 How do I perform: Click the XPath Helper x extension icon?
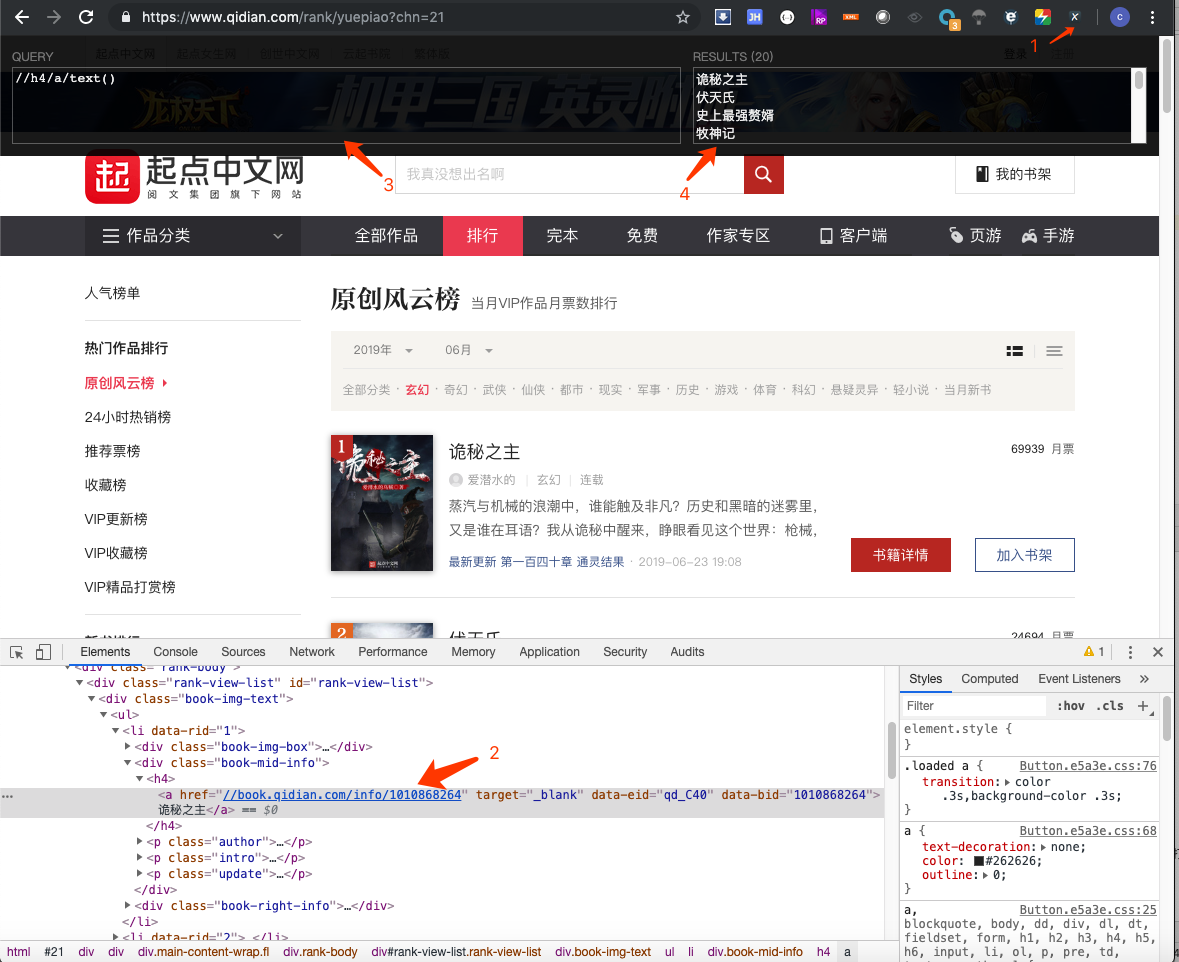coord(1074,17)
